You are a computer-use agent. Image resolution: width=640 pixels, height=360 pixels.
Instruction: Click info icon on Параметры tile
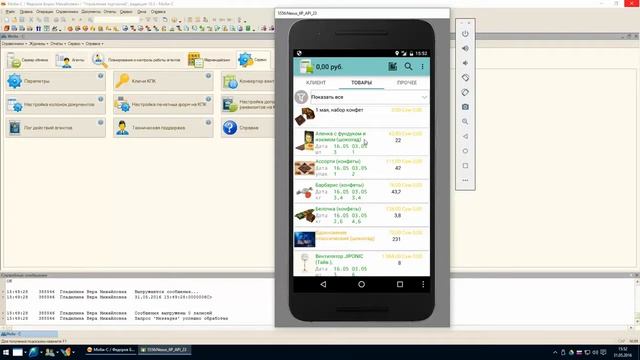(100, 76)
